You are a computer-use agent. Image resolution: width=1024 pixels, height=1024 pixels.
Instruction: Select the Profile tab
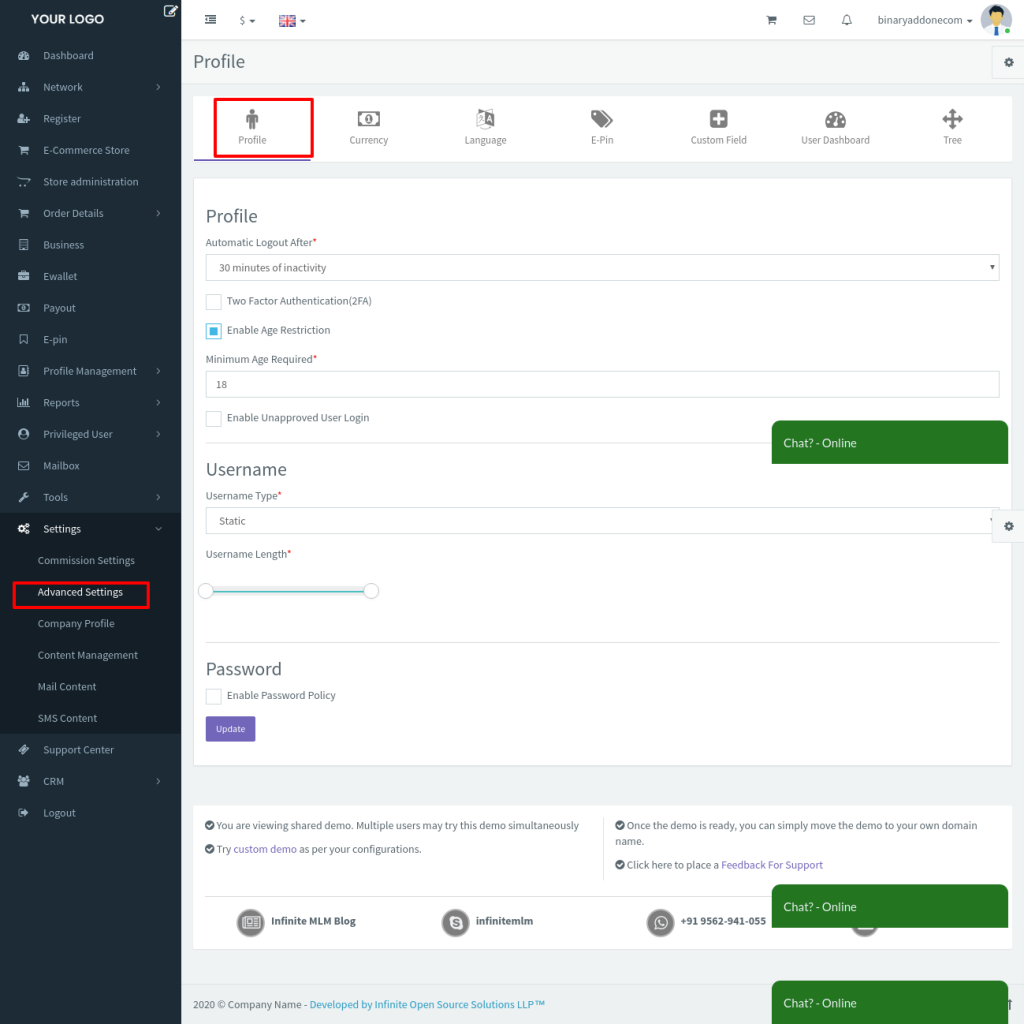point(252,128)
